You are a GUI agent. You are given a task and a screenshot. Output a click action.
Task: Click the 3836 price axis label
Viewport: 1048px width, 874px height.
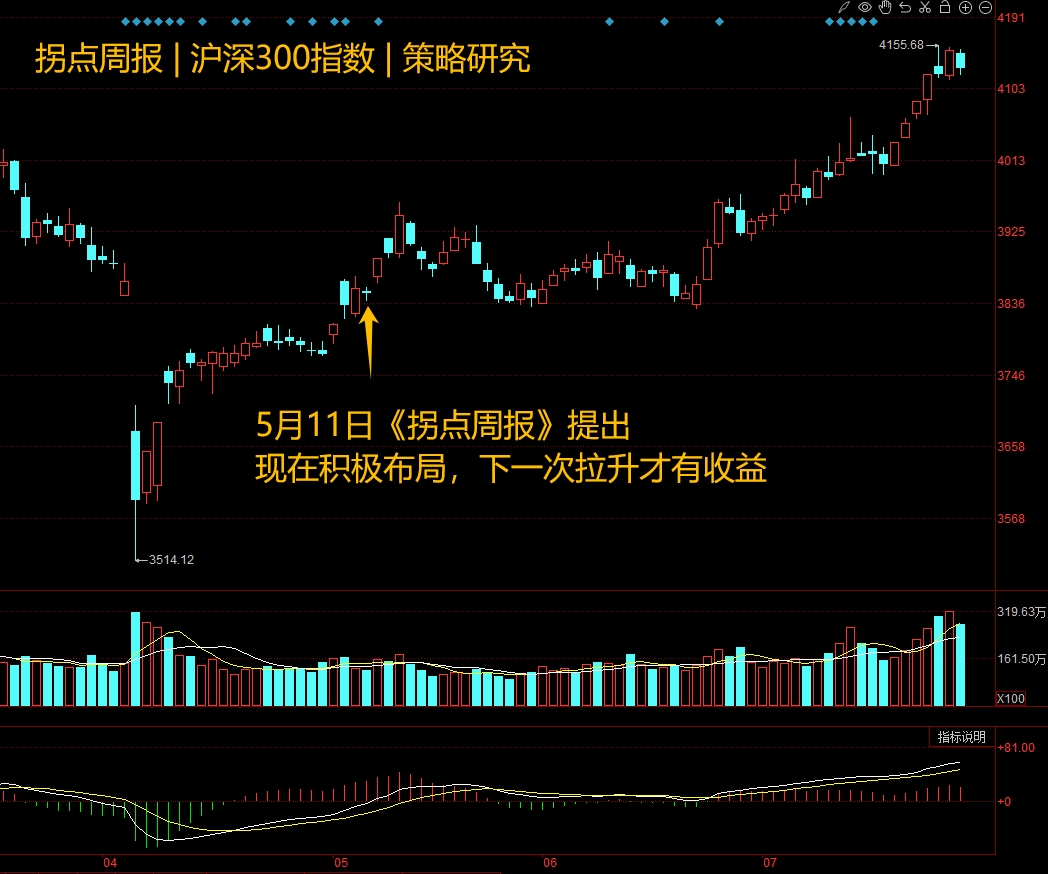pyautogui.click(x=1011, y=303)
